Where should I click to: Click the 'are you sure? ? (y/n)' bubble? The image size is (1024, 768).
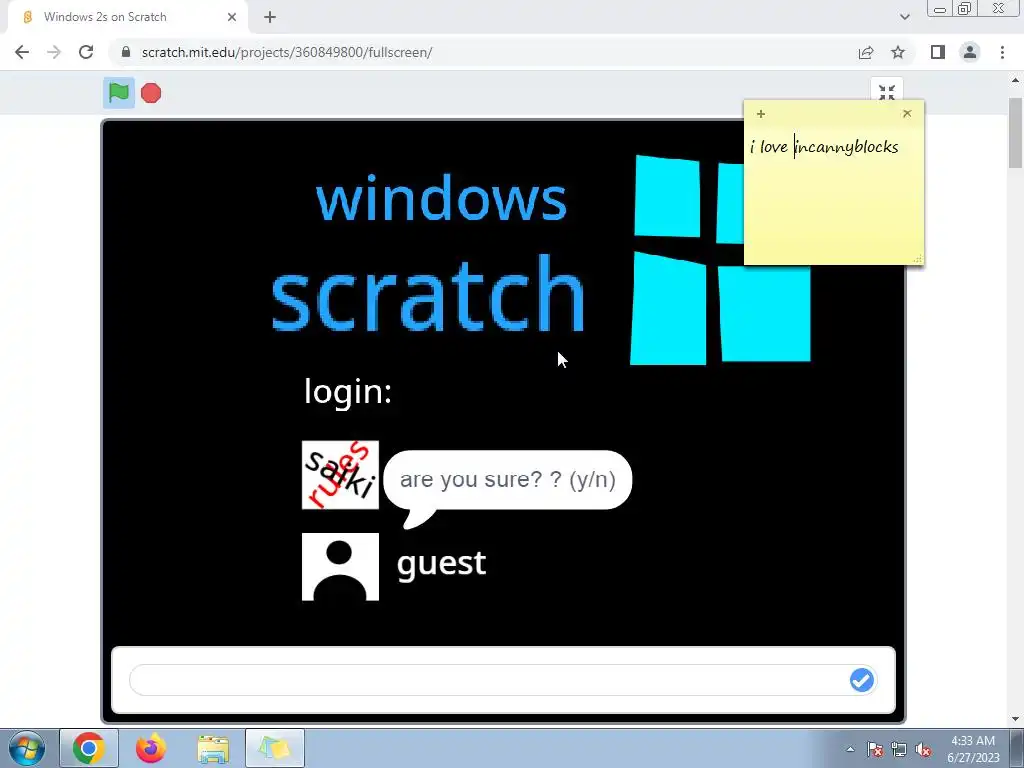coord(508,480)
